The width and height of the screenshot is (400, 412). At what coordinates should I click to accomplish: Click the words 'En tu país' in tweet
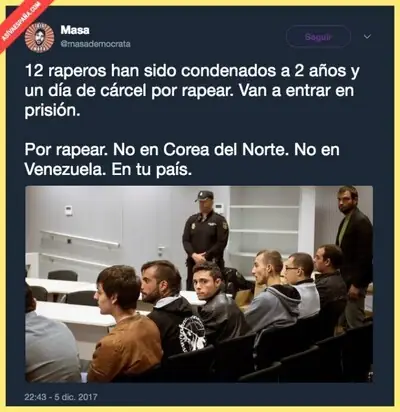click(x=151, y=170)
